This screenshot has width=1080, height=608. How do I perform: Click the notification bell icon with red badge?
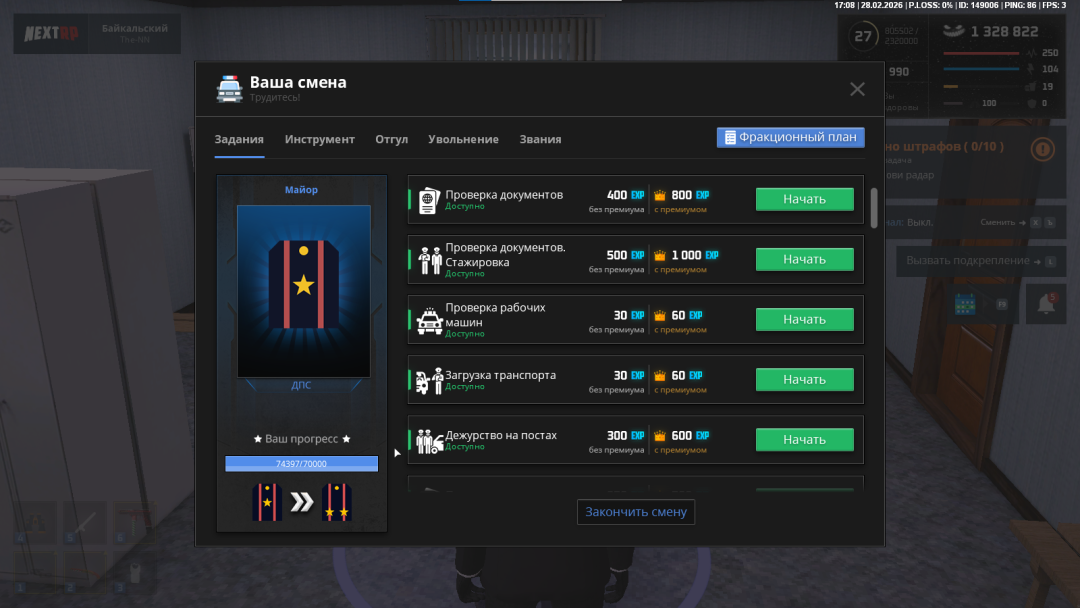pos(1046,304)
